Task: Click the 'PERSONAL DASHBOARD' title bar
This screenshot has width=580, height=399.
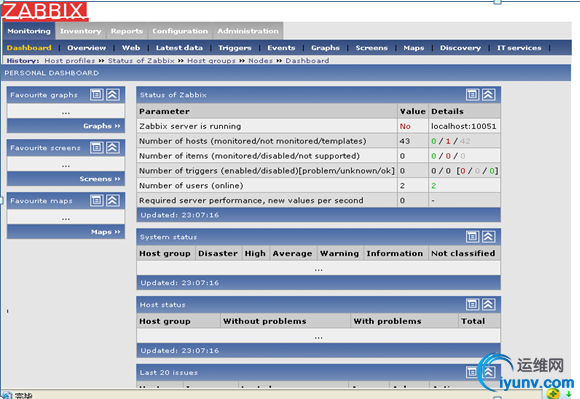Action: 286,73
